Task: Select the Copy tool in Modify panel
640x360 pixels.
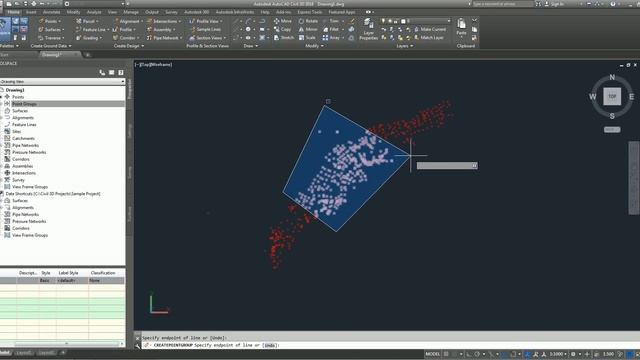Action: 282,29
